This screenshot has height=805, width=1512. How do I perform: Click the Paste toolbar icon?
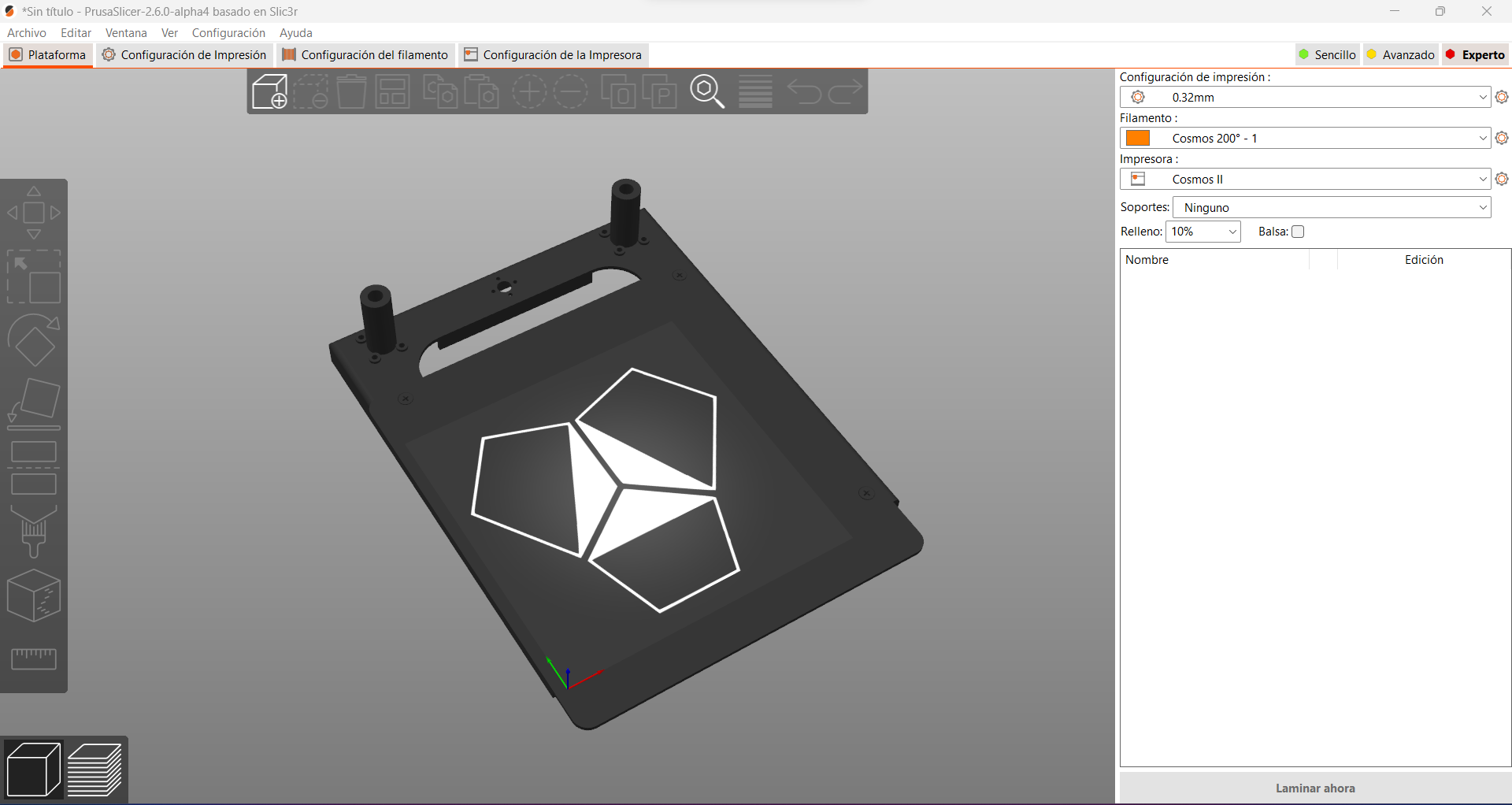pyautogui.click(x=481, y=91)
